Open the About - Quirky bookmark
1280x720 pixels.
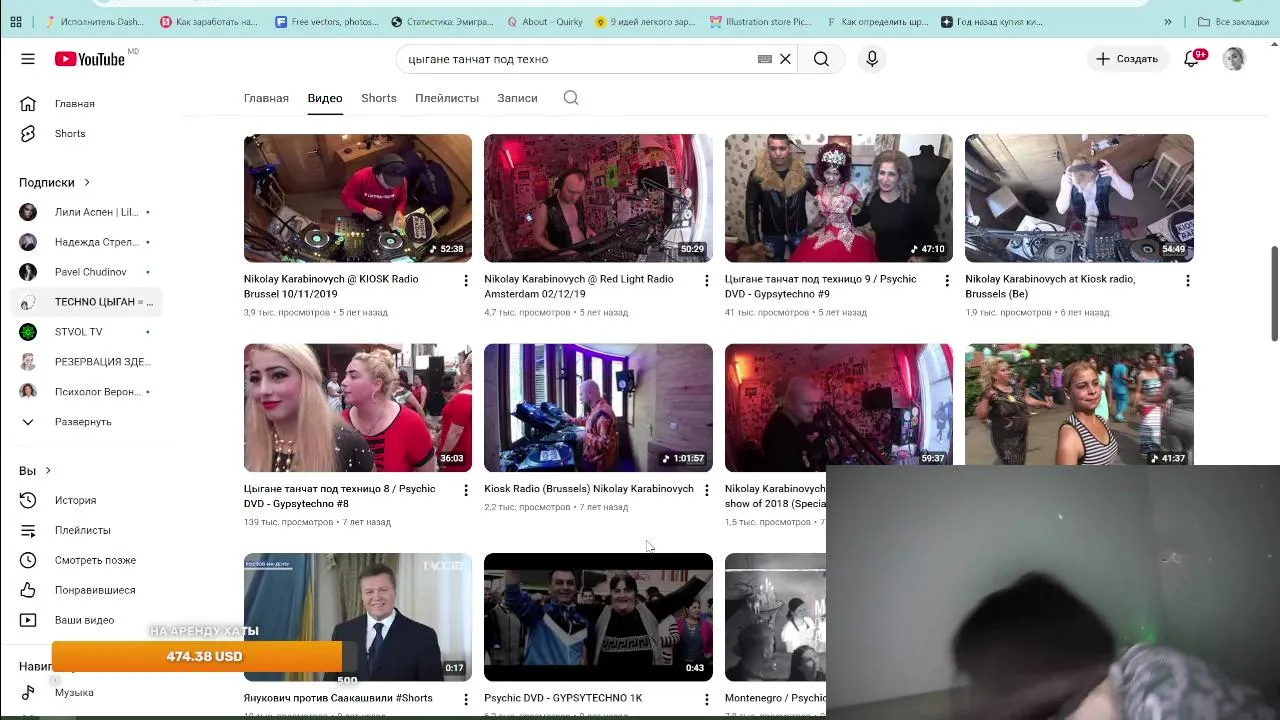pyautogui.click(x=544, y=21)
